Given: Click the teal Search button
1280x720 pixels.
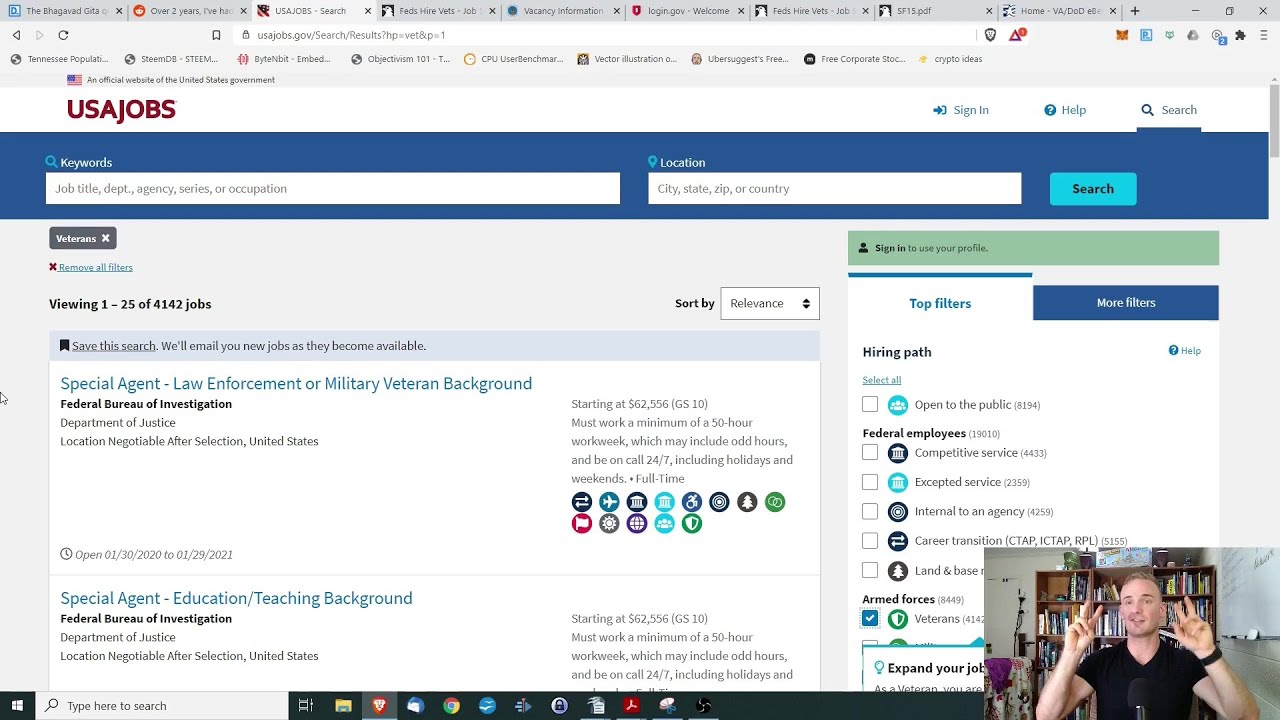Looking at the screenshot, I should (1093, 189).
